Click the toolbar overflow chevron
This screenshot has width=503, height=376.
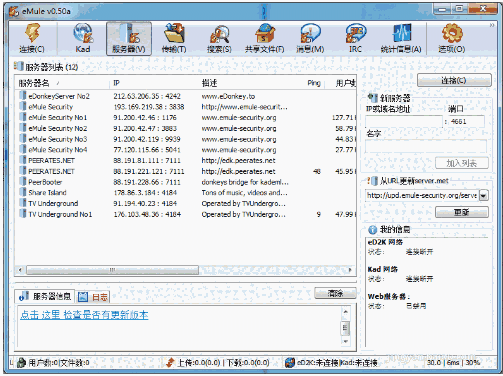click(492, 25)
